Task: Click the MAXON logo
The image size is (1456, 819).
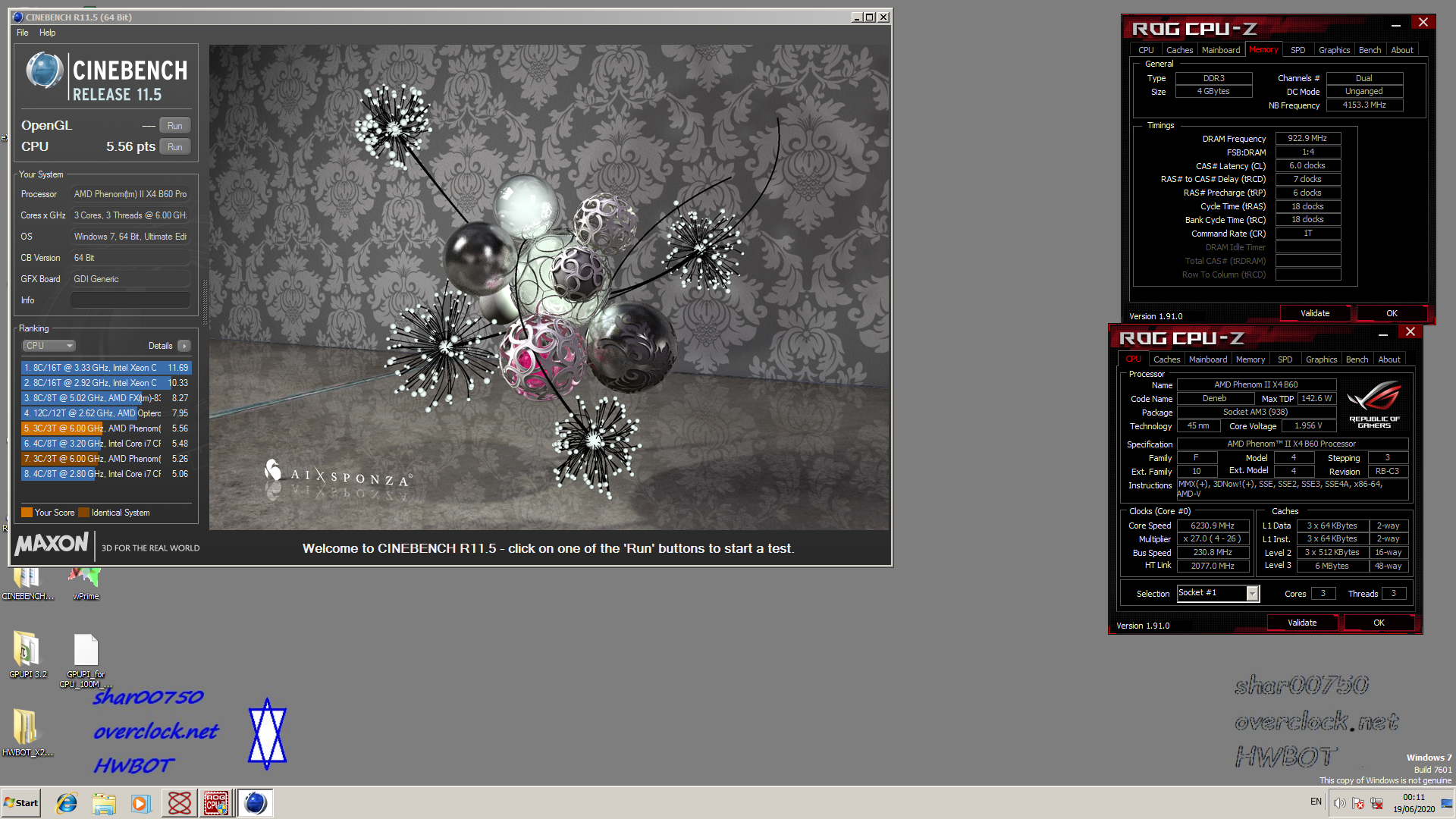Action: tap(52, 544)
